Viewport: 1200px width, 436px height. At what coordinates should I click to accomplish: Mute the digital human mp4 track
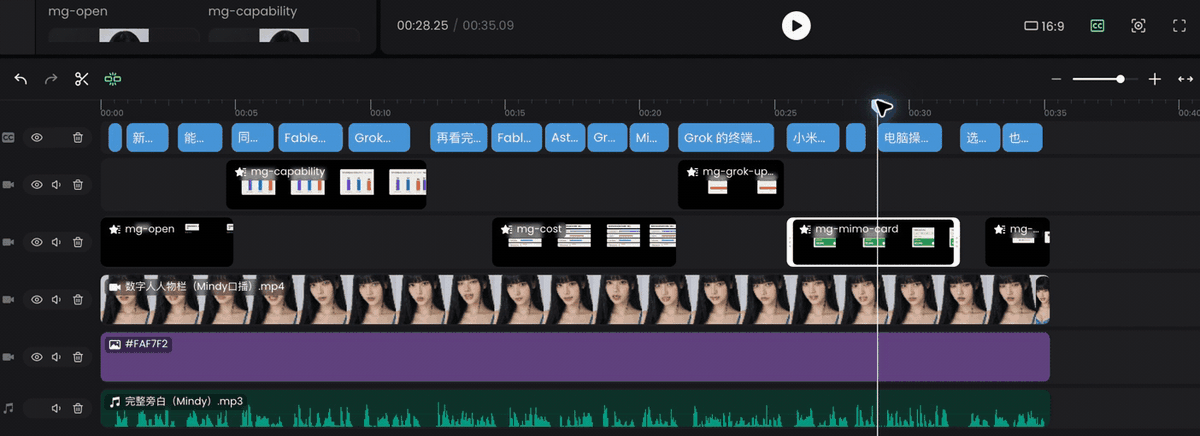click(57, 300)
